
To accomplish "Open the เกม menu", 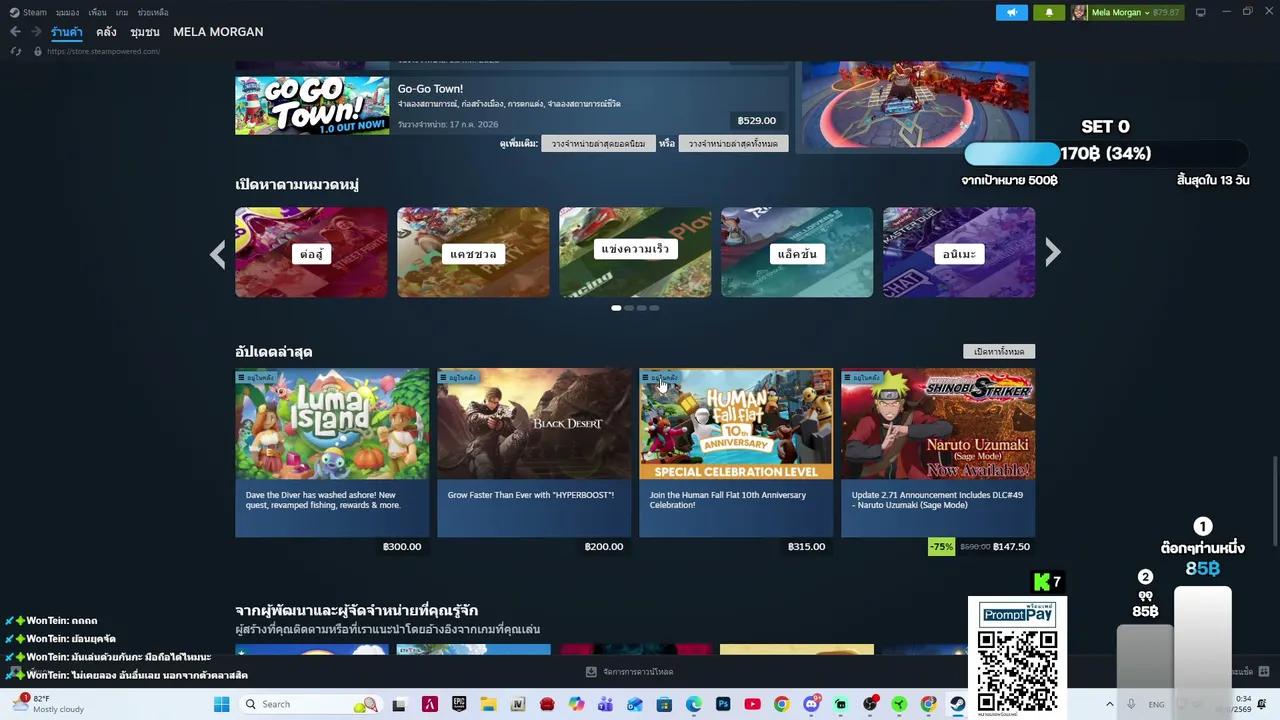I will point(122,12).
